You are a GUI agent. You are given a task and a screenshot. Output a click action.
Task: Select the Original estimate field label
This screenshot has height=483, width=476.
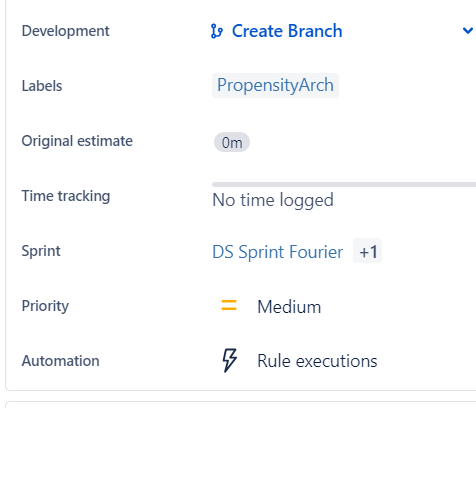[77, 141]
